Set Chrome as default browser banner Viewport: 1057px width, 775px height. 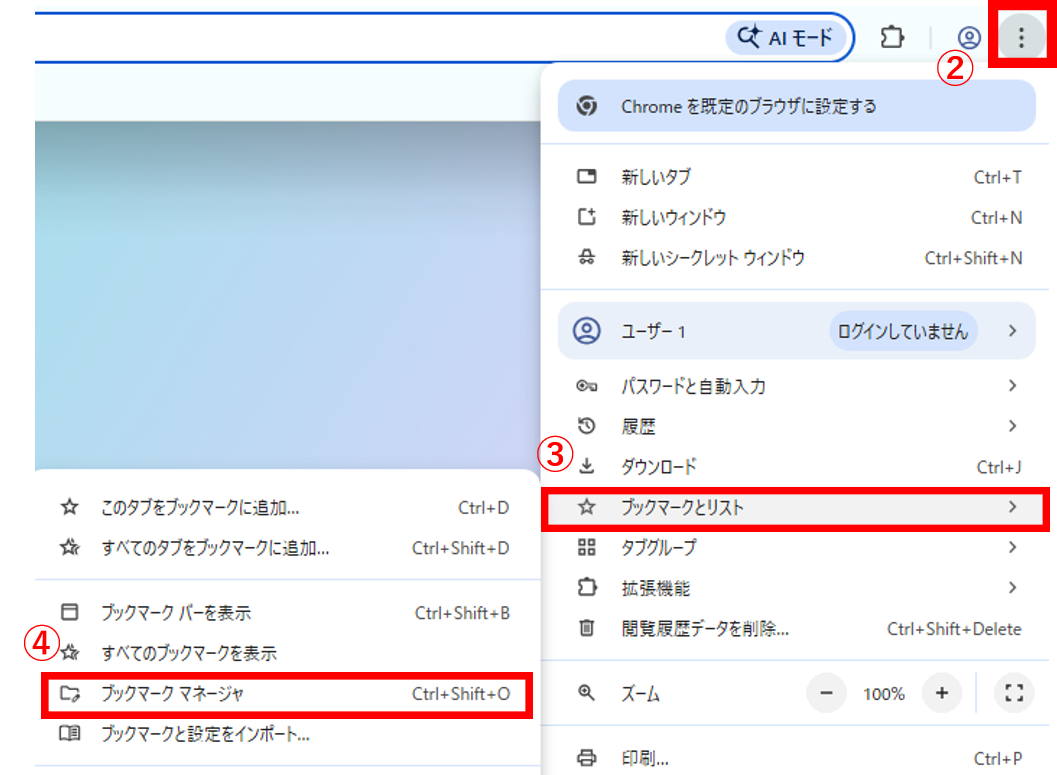tap(796, 106)
